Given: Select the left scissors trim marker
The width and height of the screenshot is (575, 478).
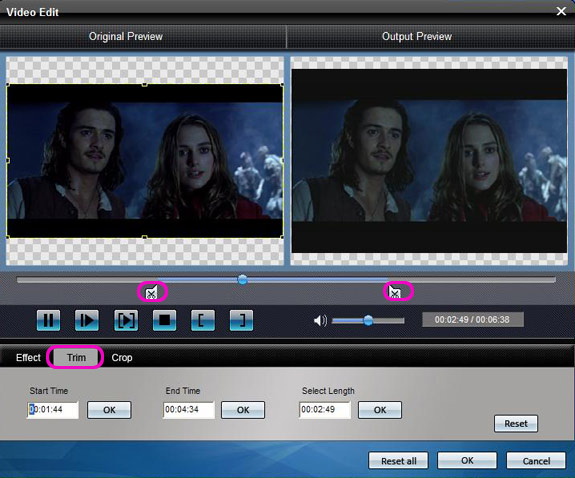Looking at the screenshot, I should (152, 292).
